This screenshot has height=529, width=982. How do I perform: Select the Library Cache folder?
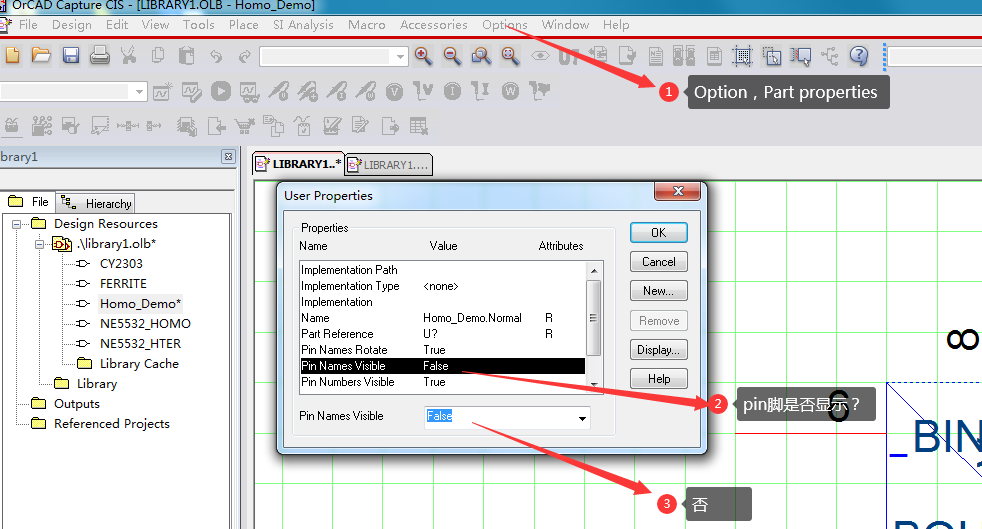tap(139, 364)
